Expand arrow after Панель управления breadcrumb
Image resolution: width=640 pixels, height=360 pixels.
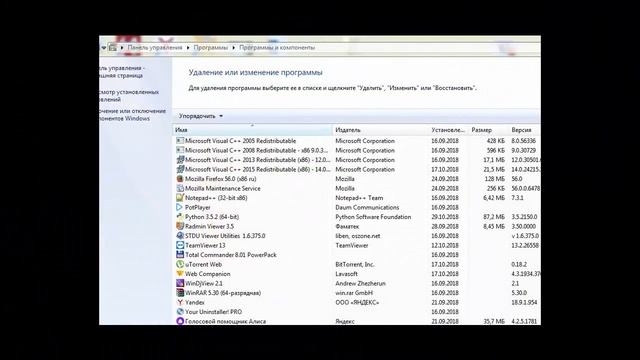tap(188, 47)
